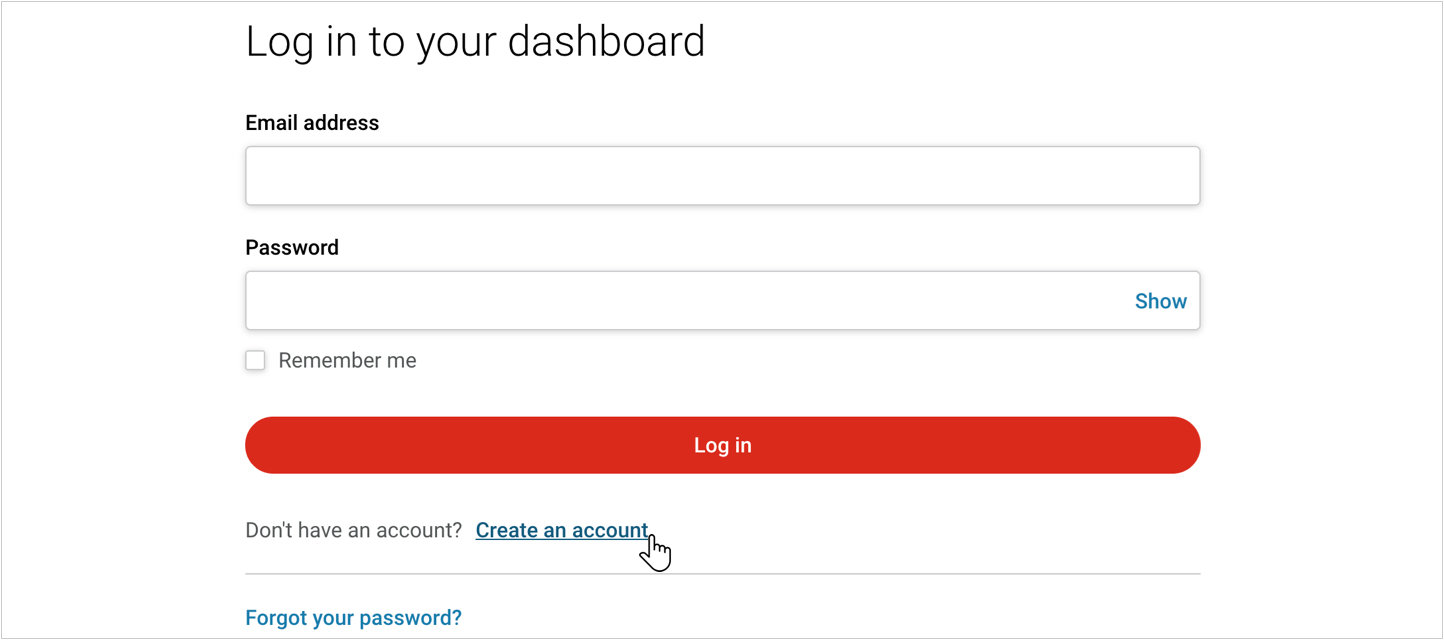Go to sign-up via Create an account
This screenshot has width=1444, height=640.
point(561,531)
